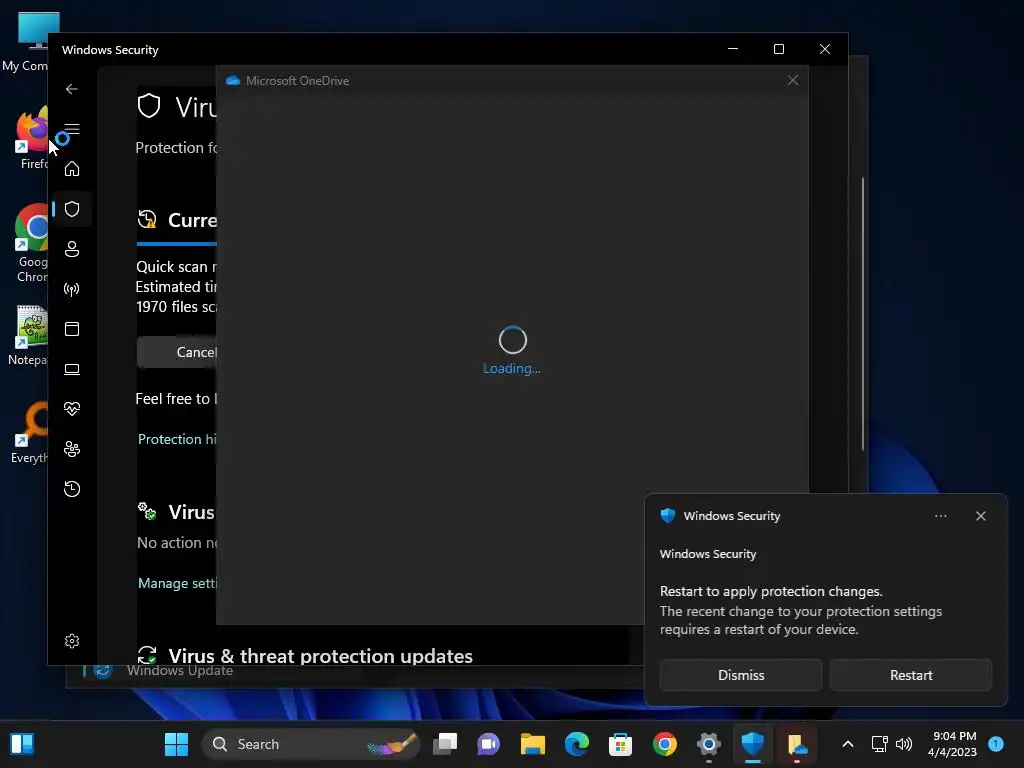1024x768 pixels.
Task: Launch Microsoft Edge from taskbar
Action: coord(576,744)
